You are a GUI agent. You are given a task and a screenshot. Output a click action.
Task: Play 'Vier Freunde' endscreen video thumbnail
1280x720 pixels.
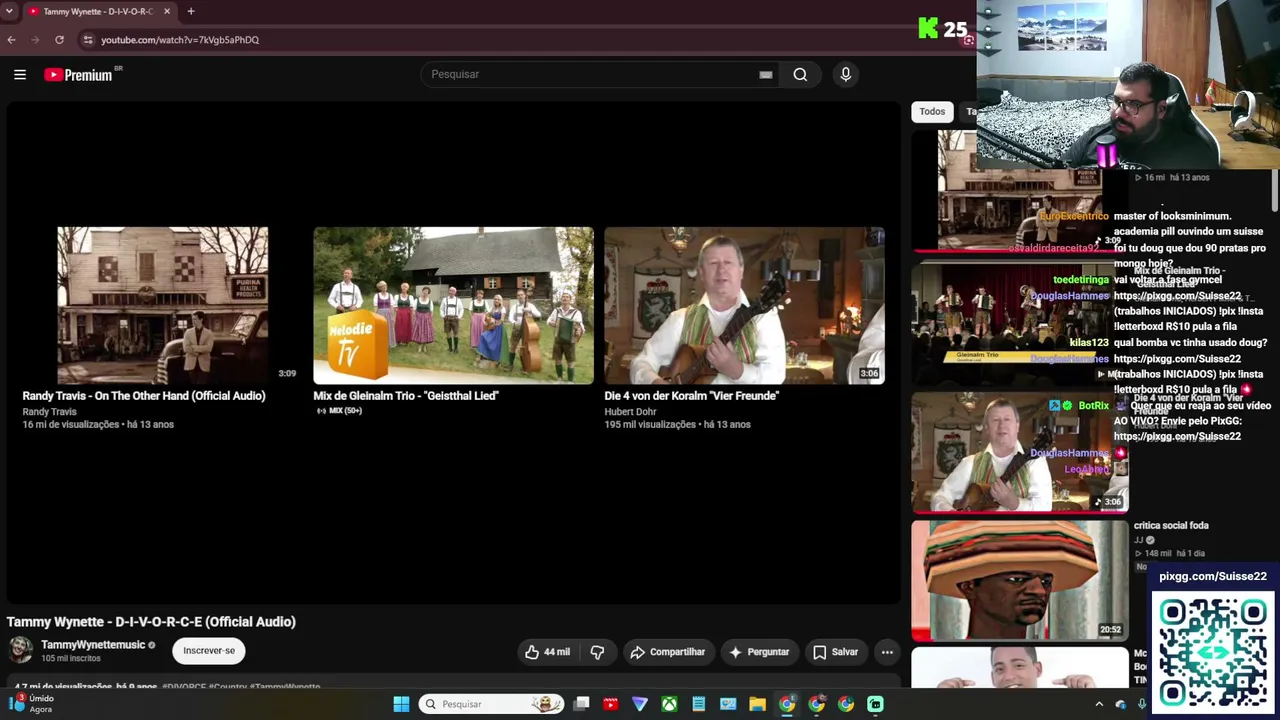tap(744, 305)
